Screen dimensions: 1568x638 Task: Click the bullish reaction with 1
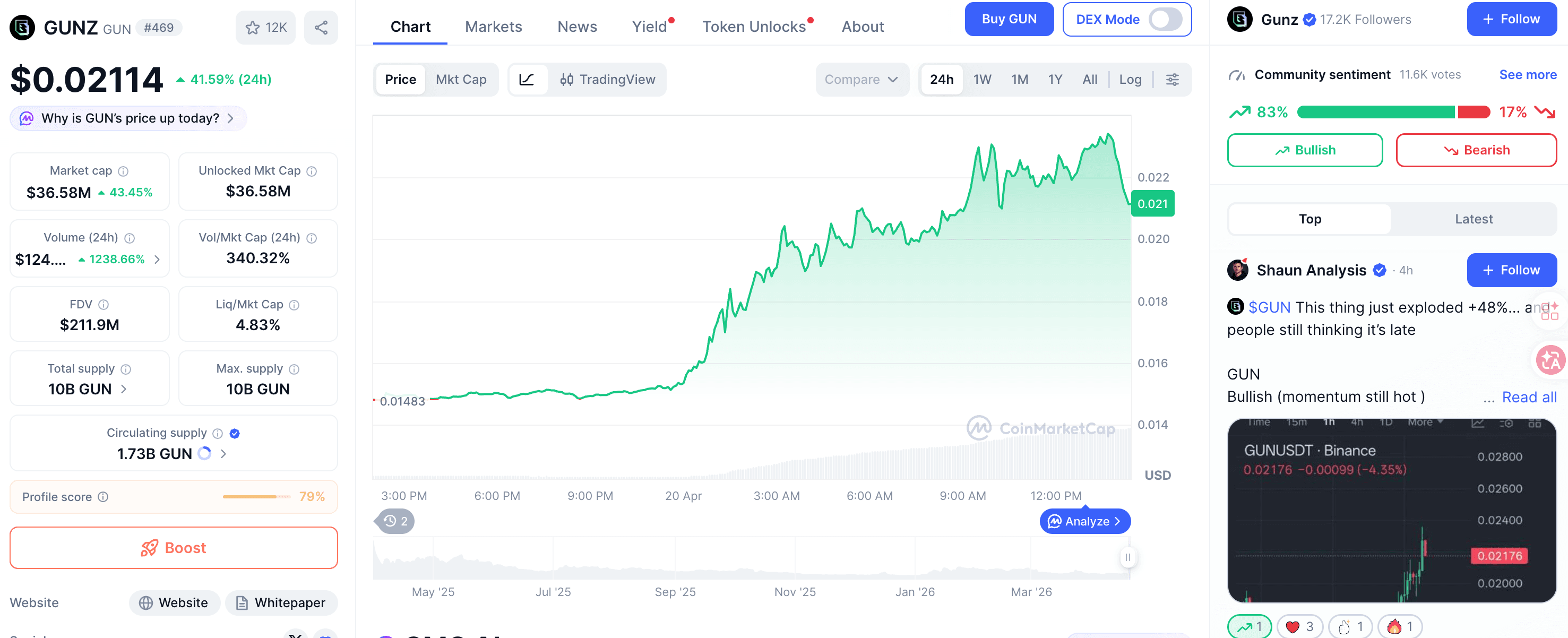(x=1249, y=626)
